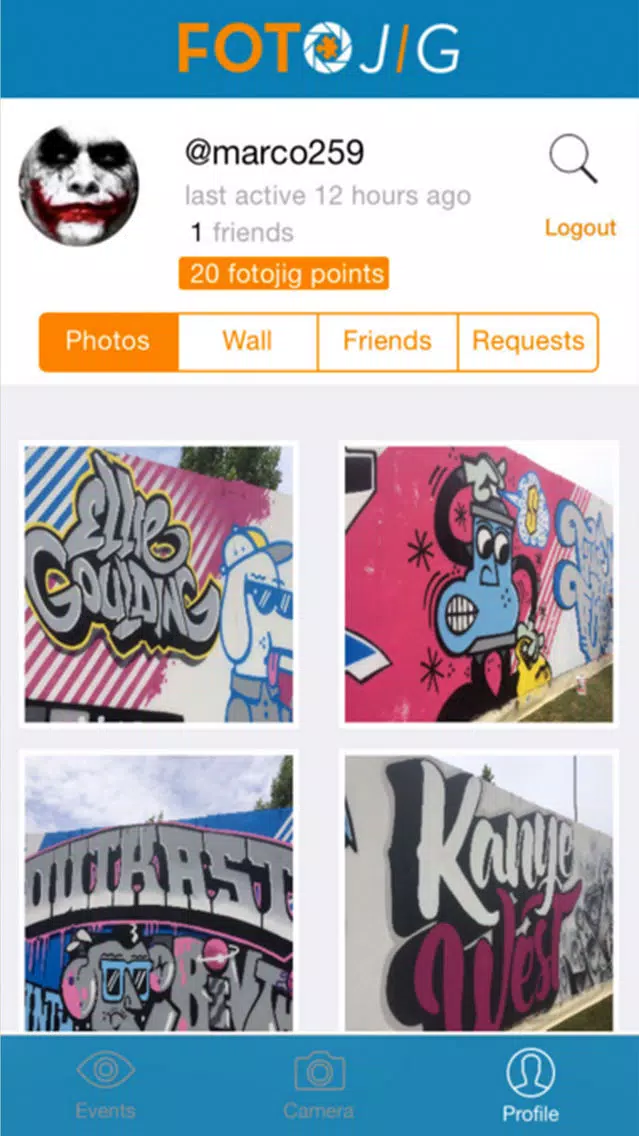Tap the @marco259 username

[275, 153]
